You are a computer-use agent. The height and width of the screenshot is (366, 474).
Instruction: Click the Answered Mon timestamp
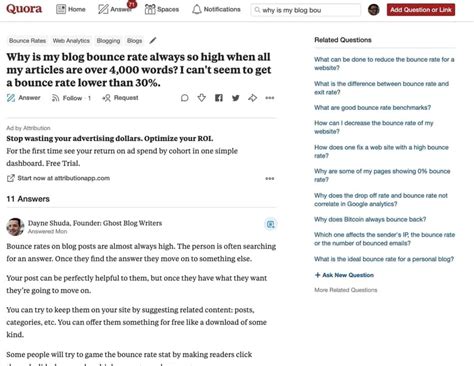point(47,231)
